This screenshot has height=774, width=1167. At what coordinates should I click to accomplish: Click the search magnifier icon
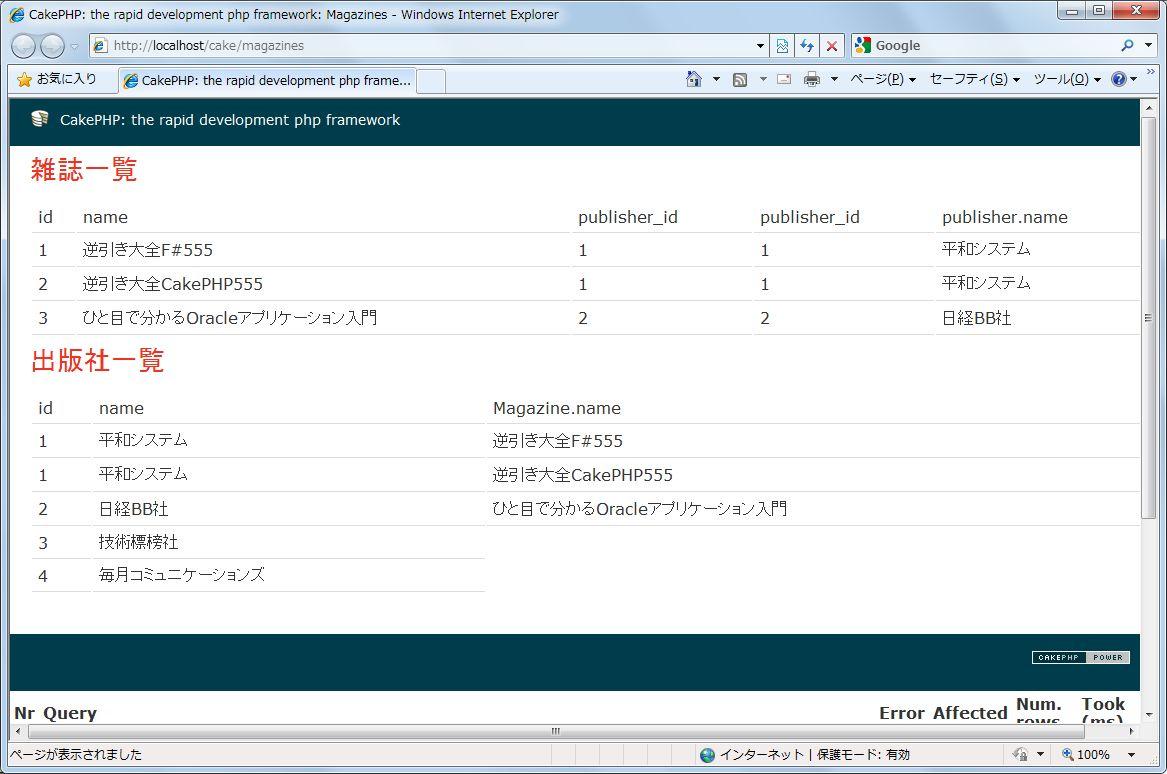click(x=1127, y=46)
